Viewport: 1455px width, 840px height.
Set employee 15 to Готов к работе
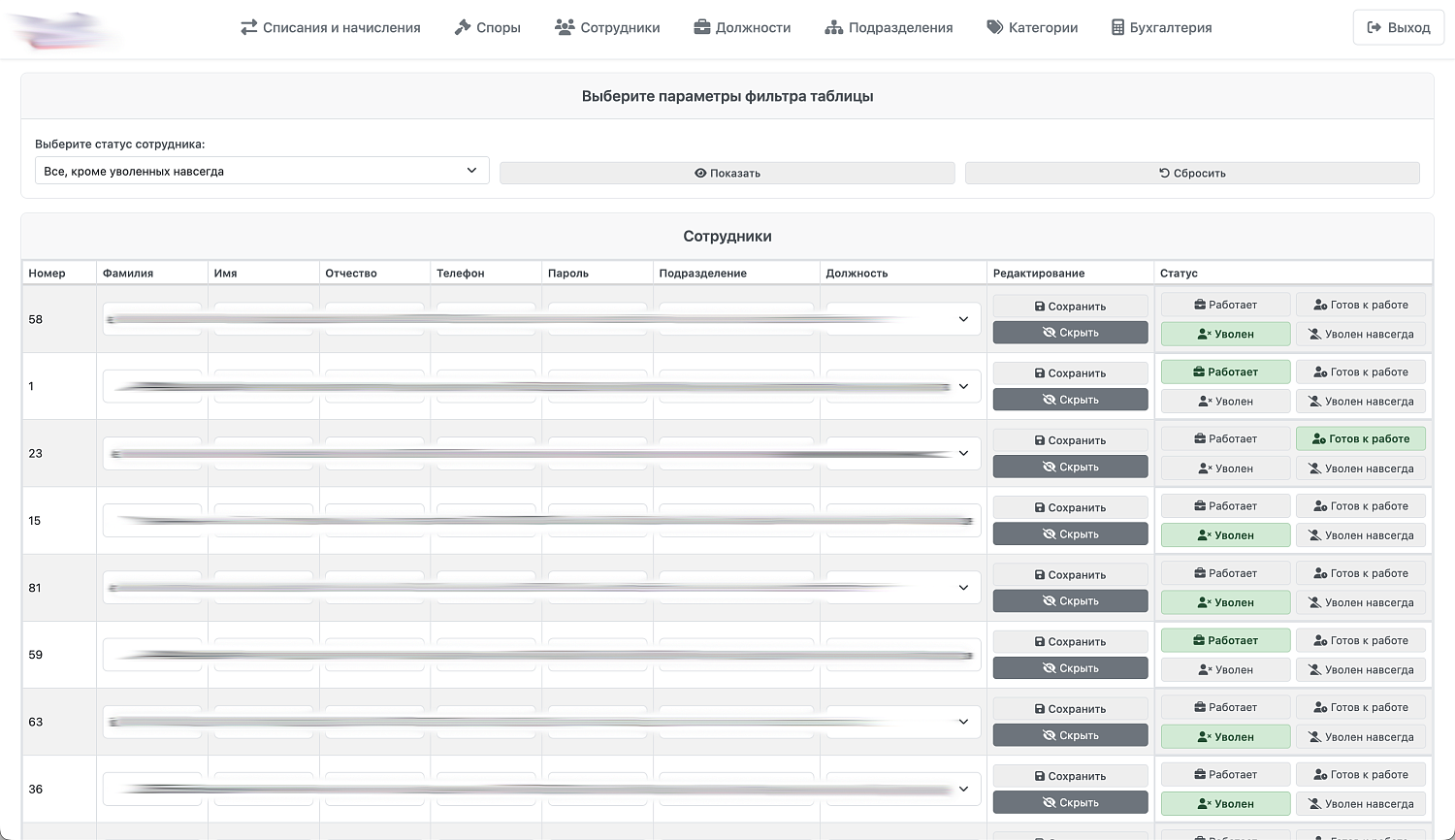(1360, 506)
